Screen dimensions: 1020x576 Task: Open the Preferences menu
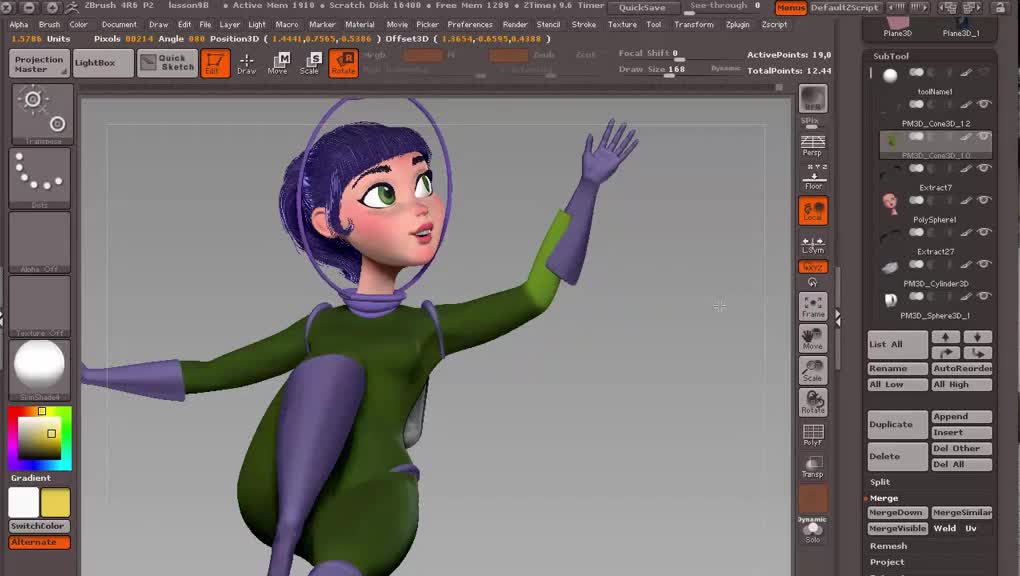pos(470,25)
